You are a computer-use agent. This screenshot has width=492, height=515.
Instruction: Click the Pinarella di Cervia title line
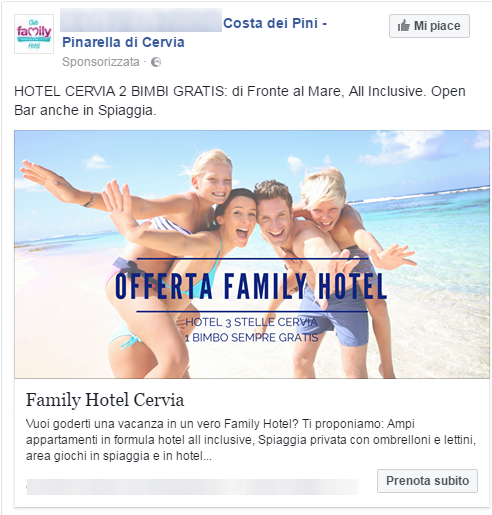tap(123, 42)
